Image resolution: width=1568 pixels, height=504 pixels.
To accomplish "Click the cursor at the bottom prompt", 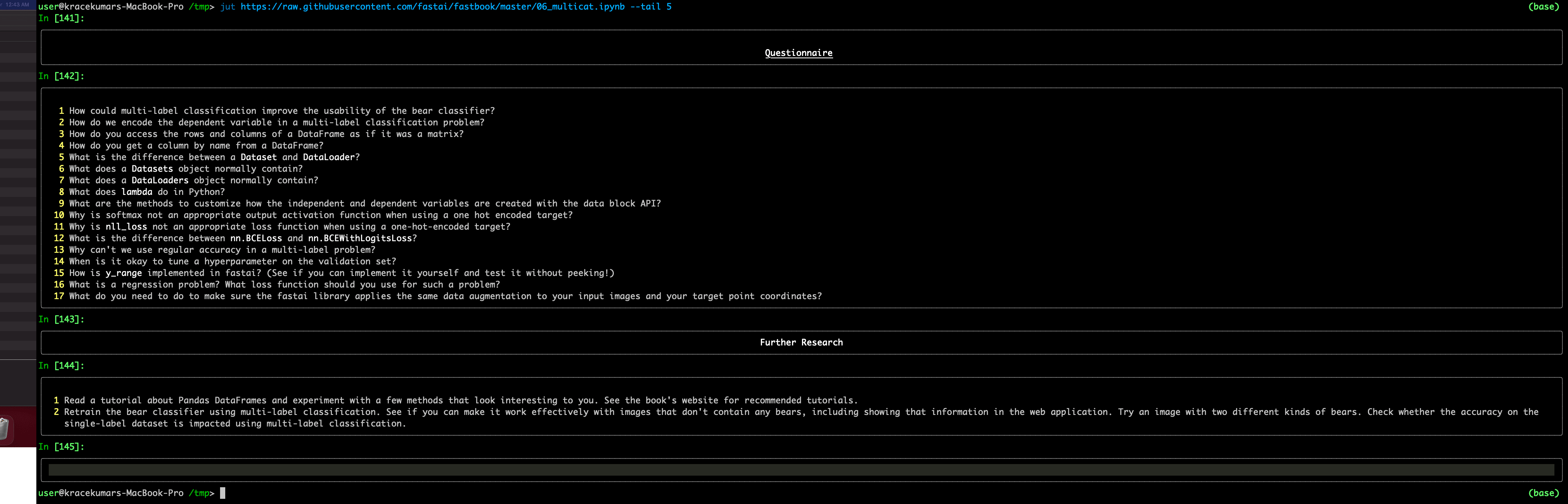I will tap(223, 493).
